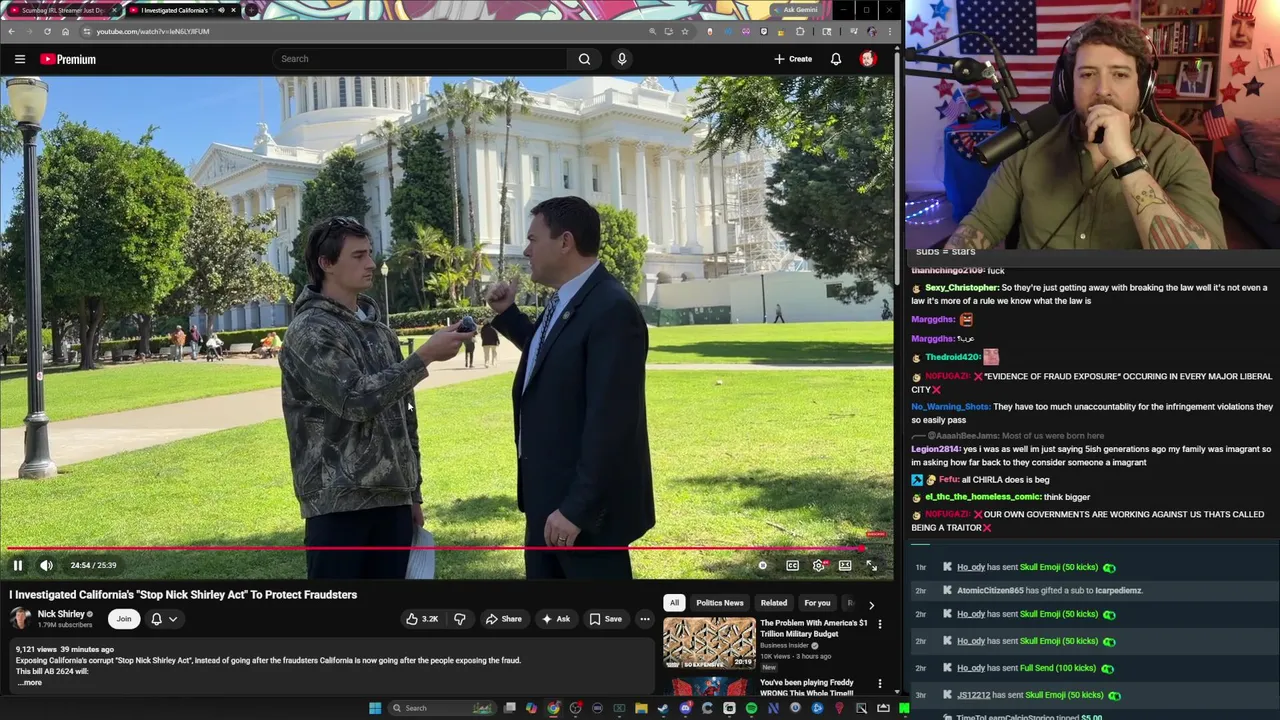The width and height of the screenshot is (1280, 720).
Task: Click el_thc_the_homeless_comic username in chat
Action: 983,497
